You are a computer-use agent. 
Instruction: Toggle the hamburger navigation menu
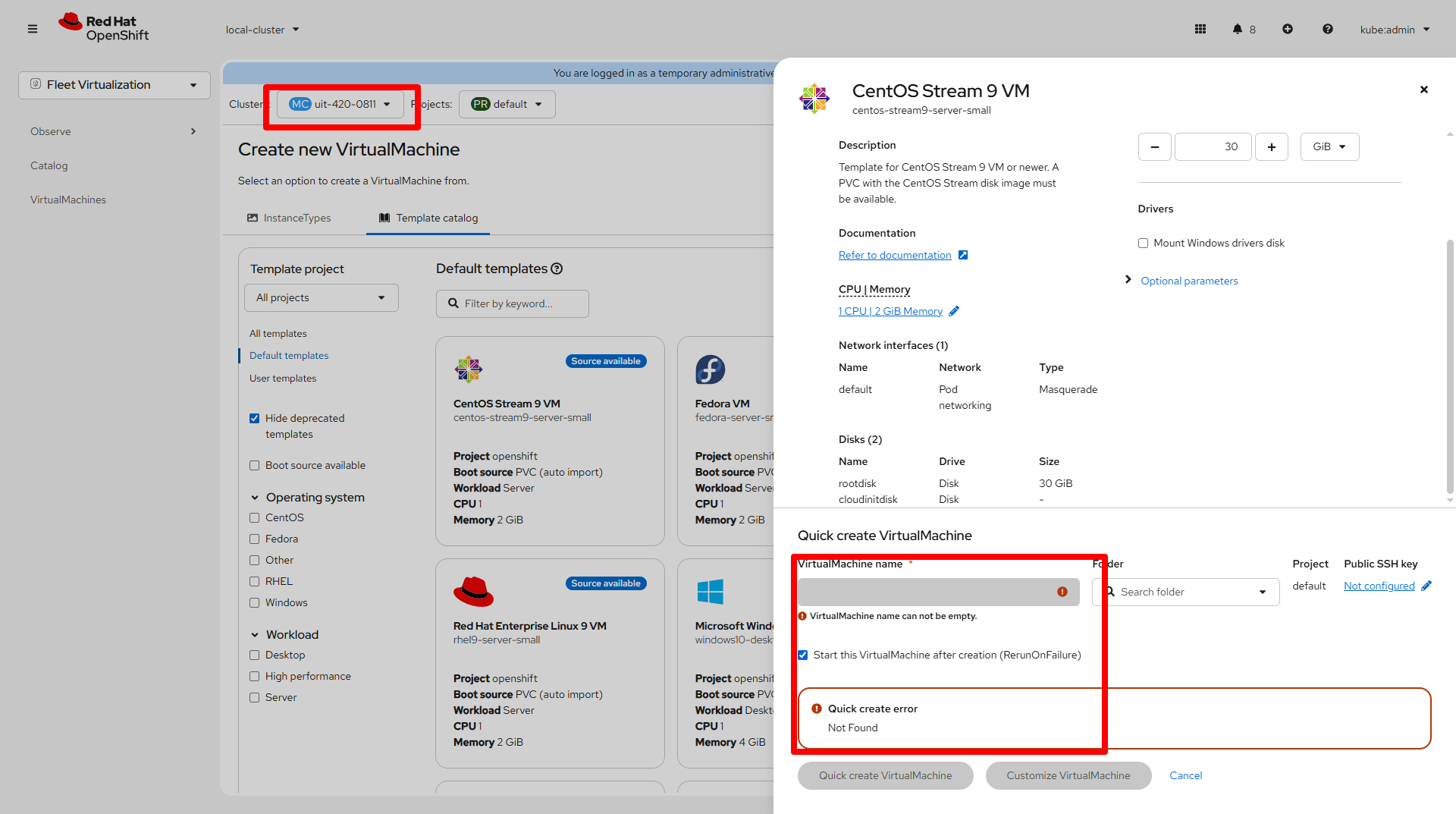coord(33,29)
